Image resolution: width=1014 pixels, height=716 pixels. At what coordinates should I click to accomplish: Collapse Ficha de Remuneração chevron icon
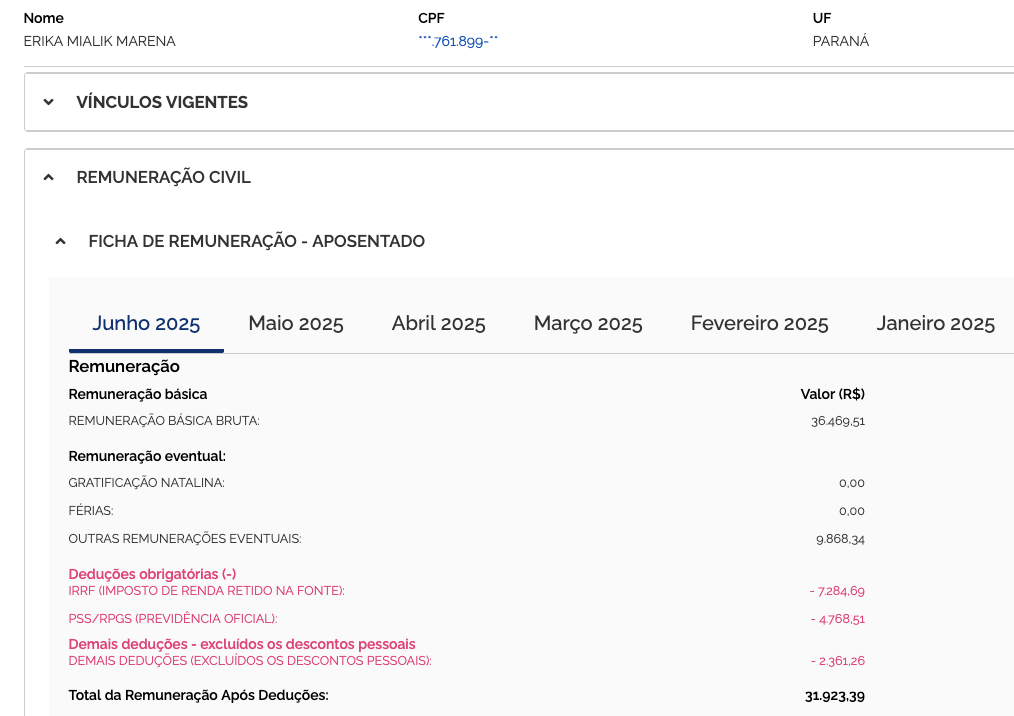point(60,241)
